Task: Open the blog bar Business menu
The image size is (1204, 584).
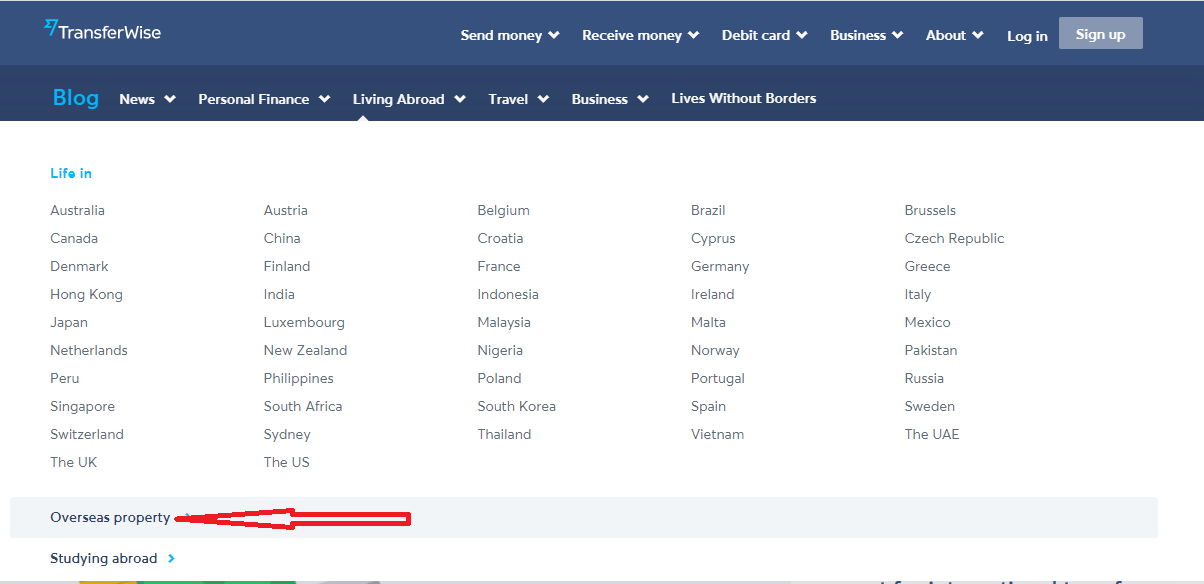Action: (x=610, y=99)
